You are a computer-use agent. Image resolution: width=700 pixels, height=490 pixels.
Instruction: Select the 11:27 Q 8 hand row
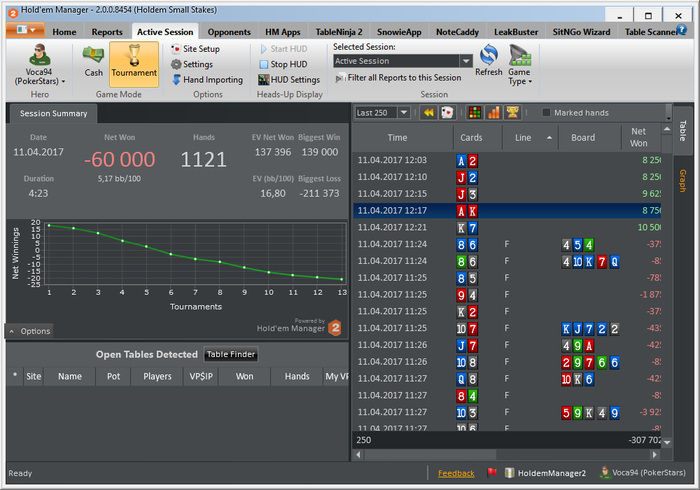click(x=507, y=379)
